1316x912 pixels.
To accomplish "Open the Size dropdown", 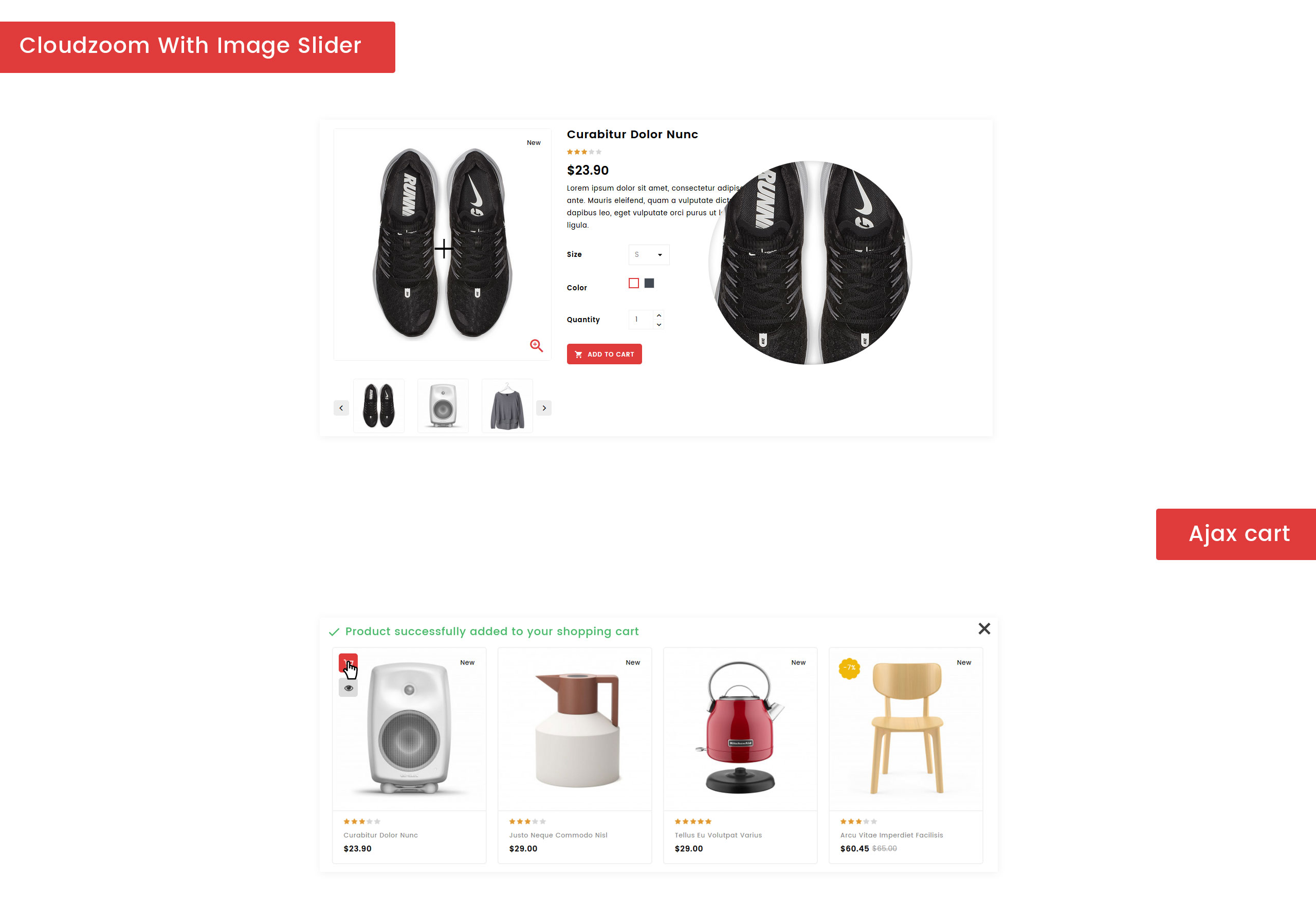I will click(649, 255).
